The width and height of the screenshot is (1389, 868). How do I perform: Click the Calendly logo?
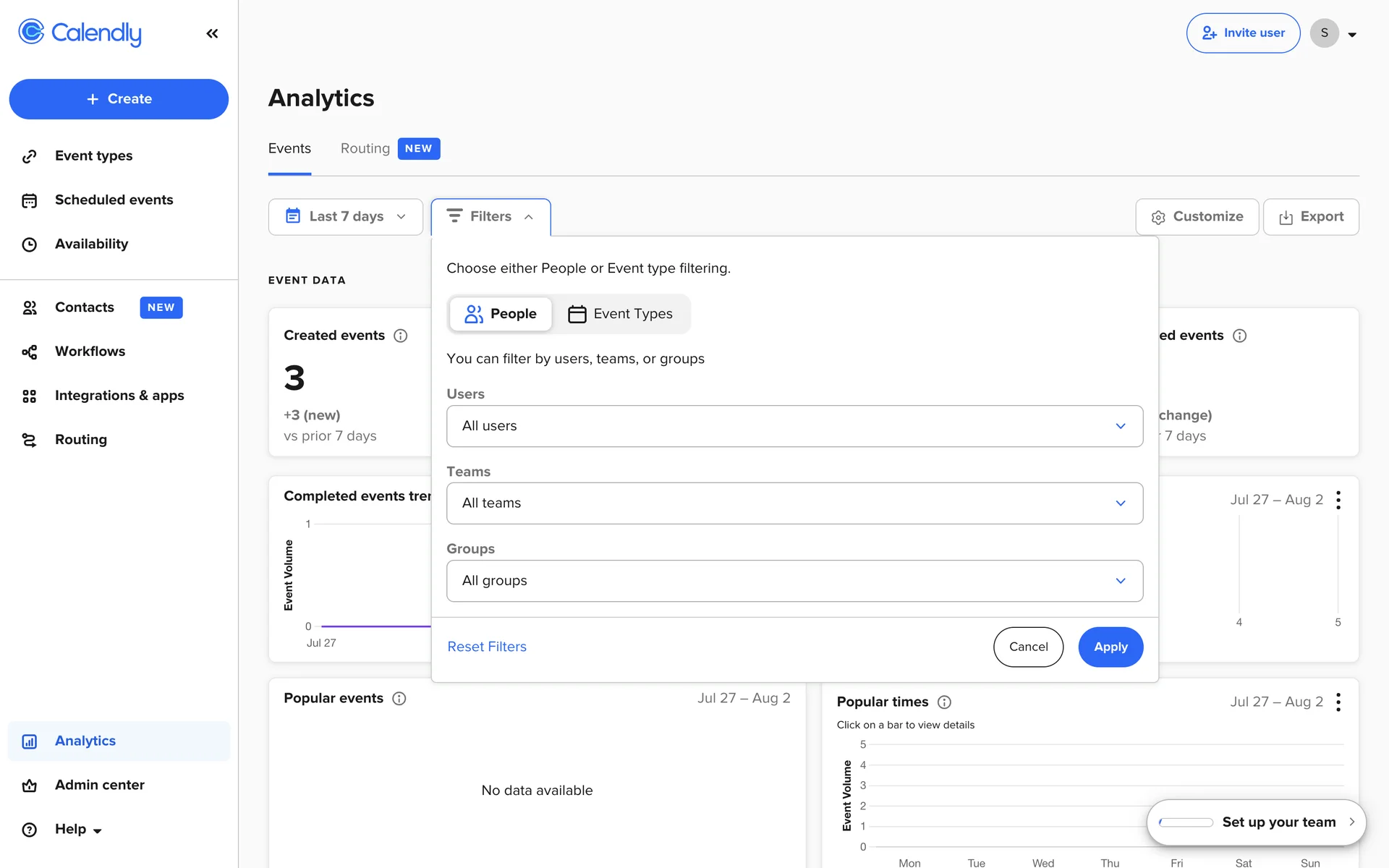pyautogui.click(x=80, y=33)
